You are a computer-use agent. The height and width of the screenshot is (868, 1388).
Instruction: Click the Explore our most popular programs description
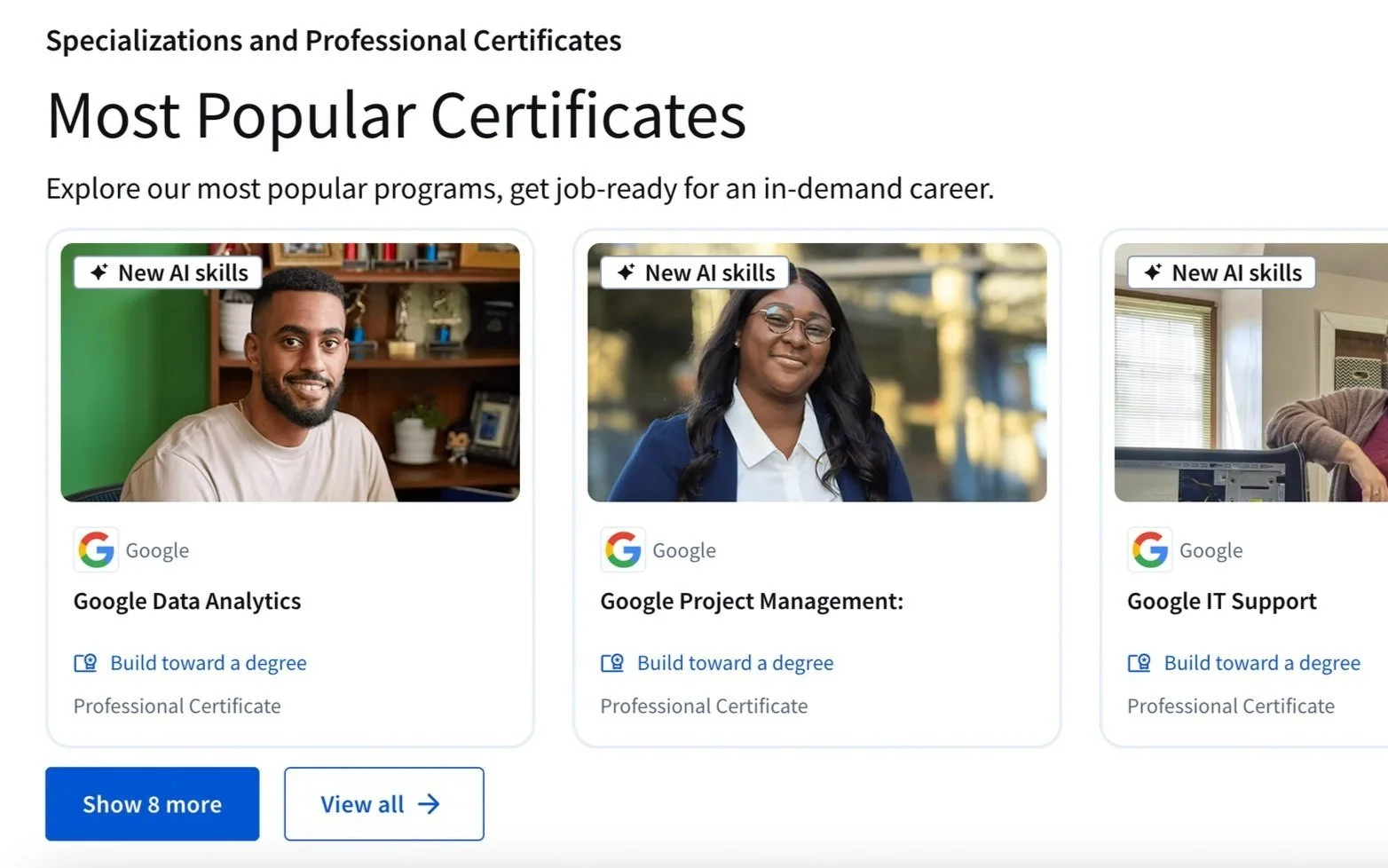click(x=520, y=189)
